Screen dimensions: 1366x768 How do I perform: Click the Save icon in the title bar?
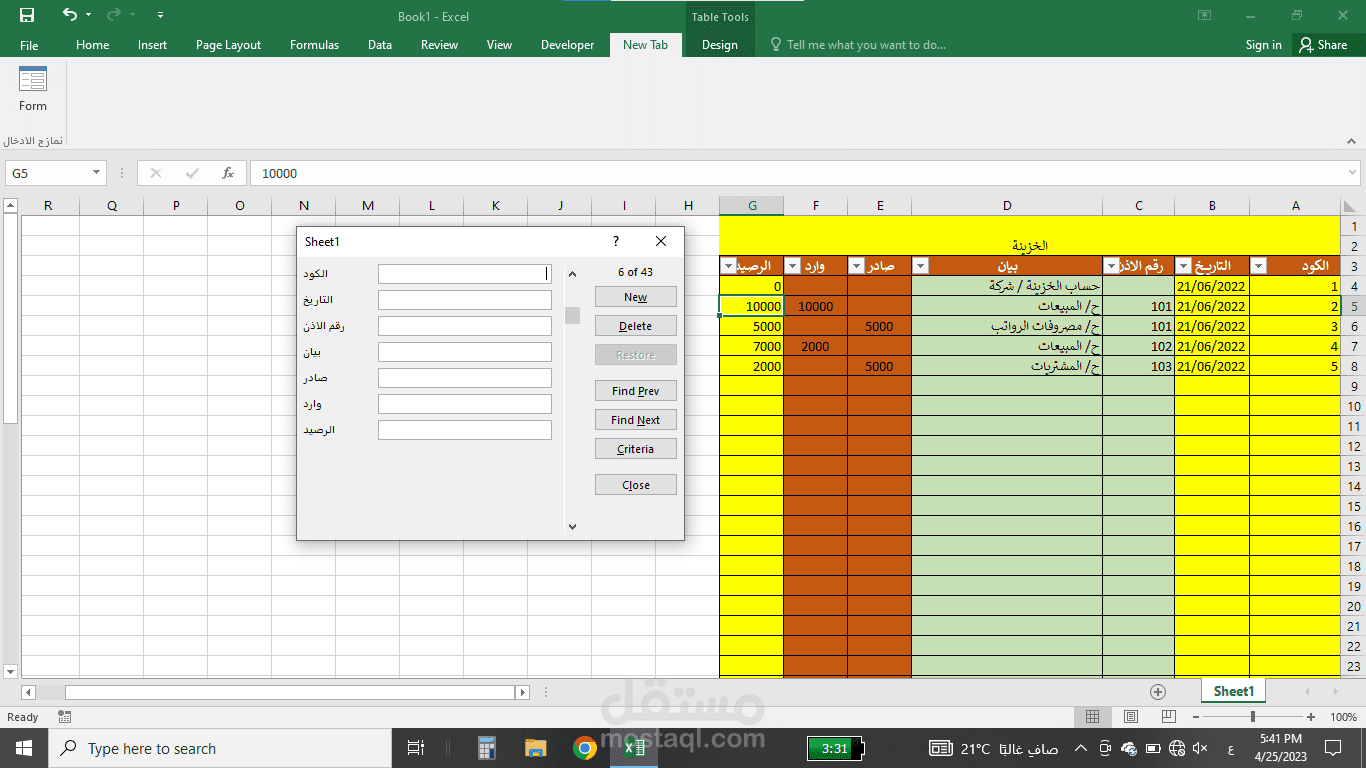[27, 15]
